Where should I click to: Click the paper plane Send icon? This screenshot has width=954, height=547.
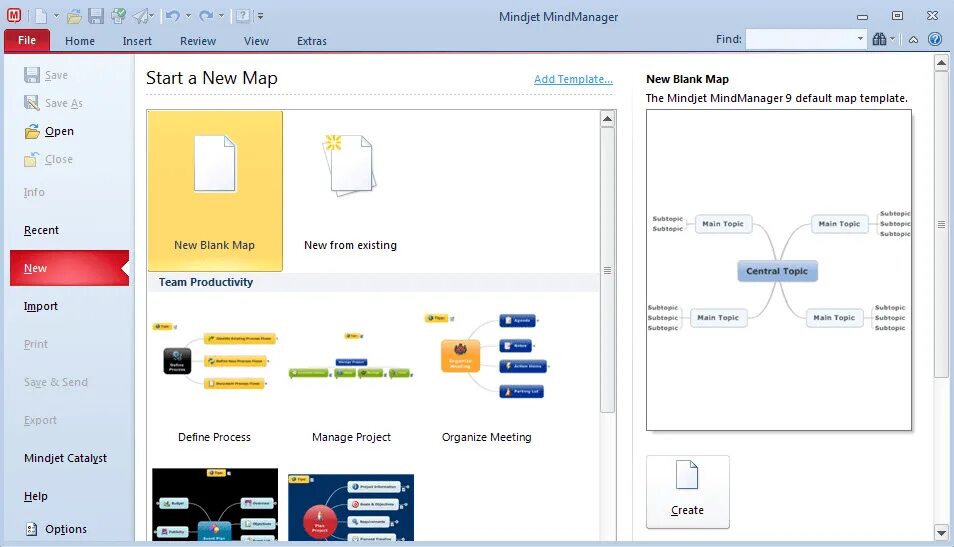[x=141, y=16]
